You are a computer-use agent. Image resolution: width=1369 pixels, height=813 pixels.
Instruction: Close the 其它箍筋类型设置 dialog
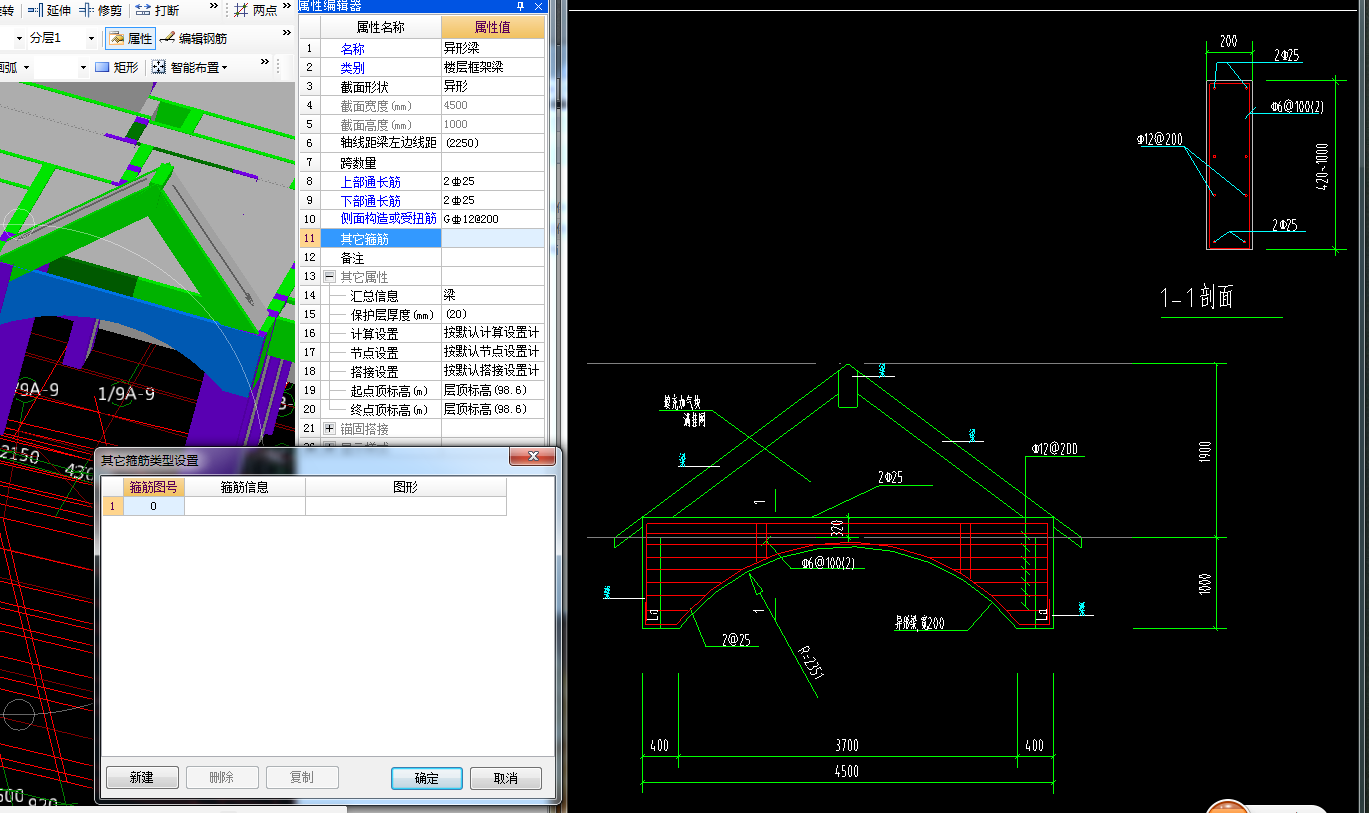532,457
